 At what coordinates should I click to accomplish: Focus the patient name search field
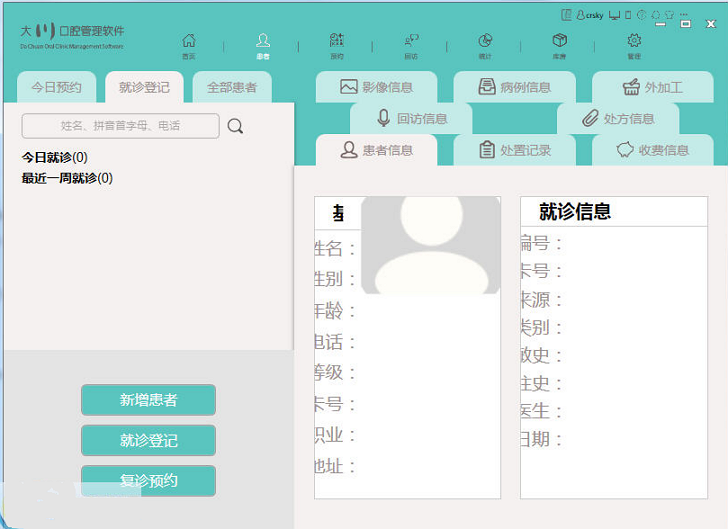click(121, 126)
